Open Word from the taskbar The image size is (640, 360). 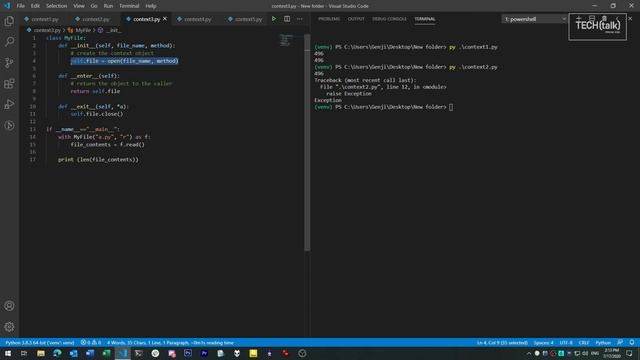point(90,353)
